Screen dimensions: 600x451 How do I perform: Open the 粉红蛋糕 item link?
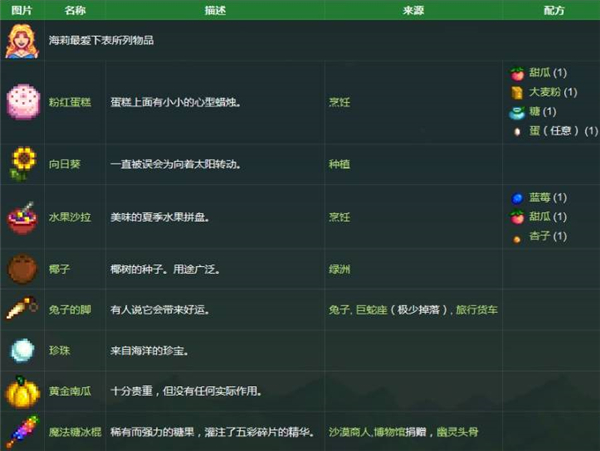click(x=69, y=102)
